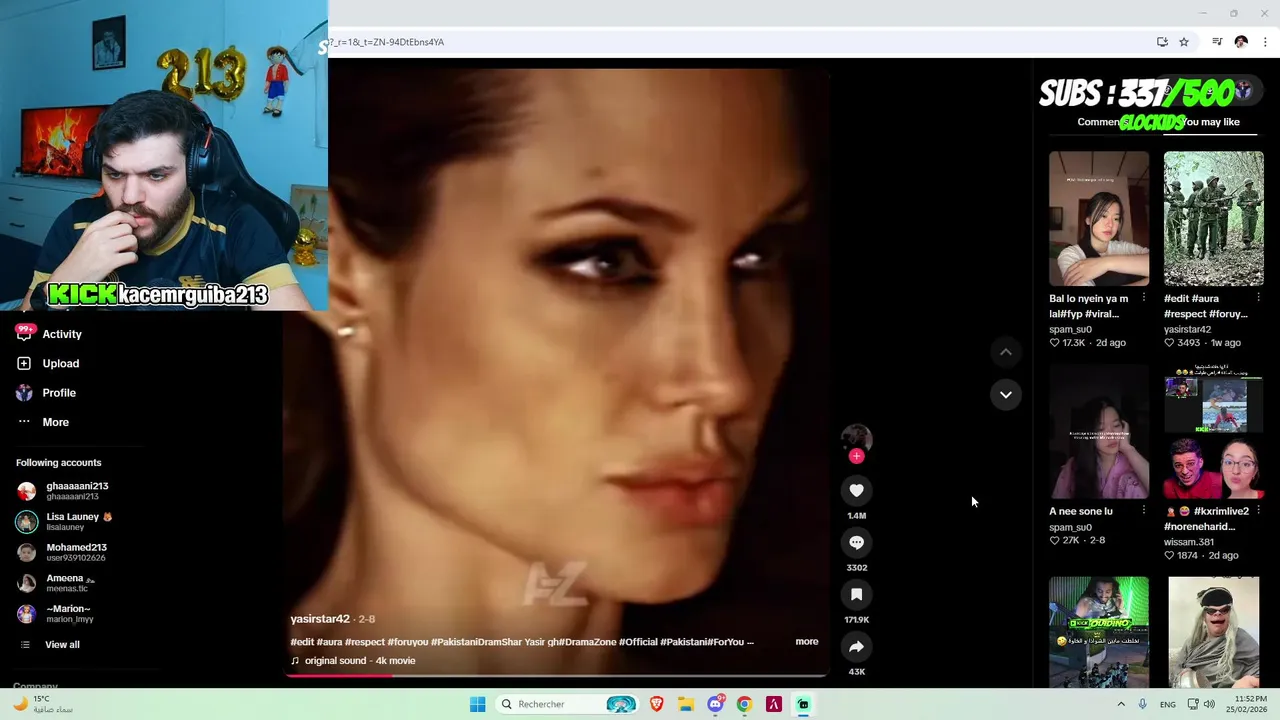Switch to the You may like tab
The width and height of the screenshot is (1280, 720).
(x=1211, y=122)
